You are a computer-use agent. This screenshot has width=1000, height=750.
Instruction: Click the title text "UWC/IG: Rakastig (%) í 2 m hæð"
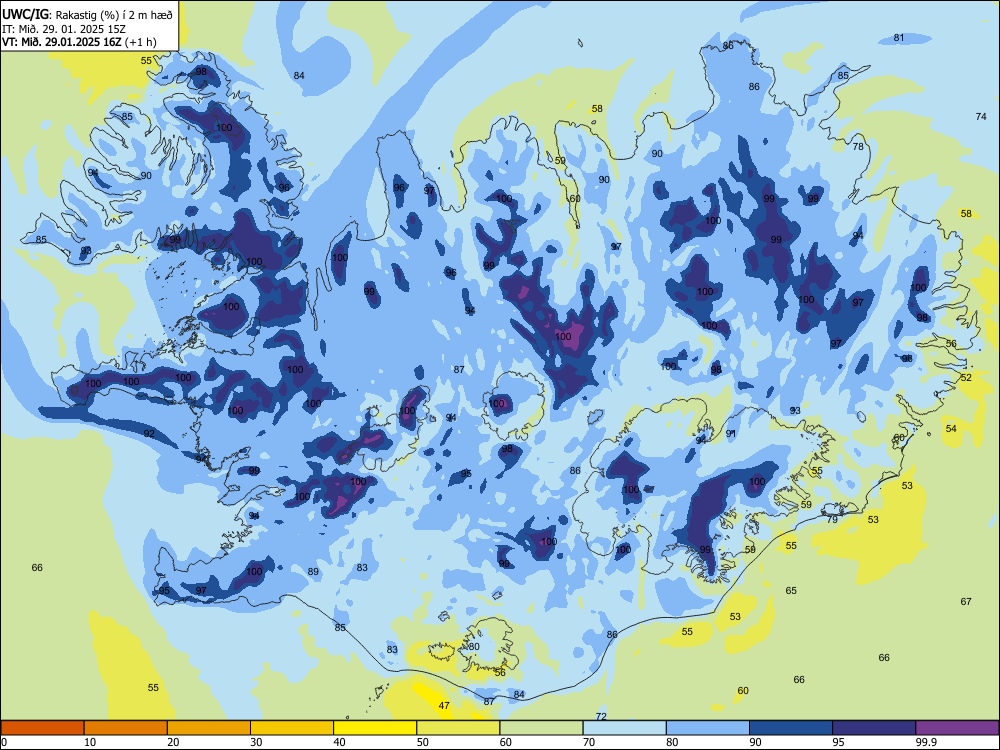point(87,14)
